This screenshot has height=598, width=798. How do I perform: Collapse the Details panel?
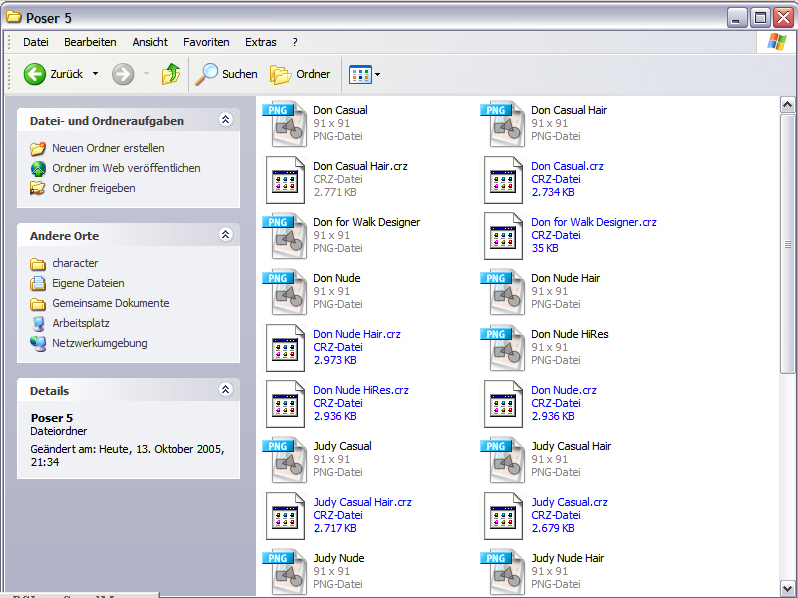click(225, 390)
